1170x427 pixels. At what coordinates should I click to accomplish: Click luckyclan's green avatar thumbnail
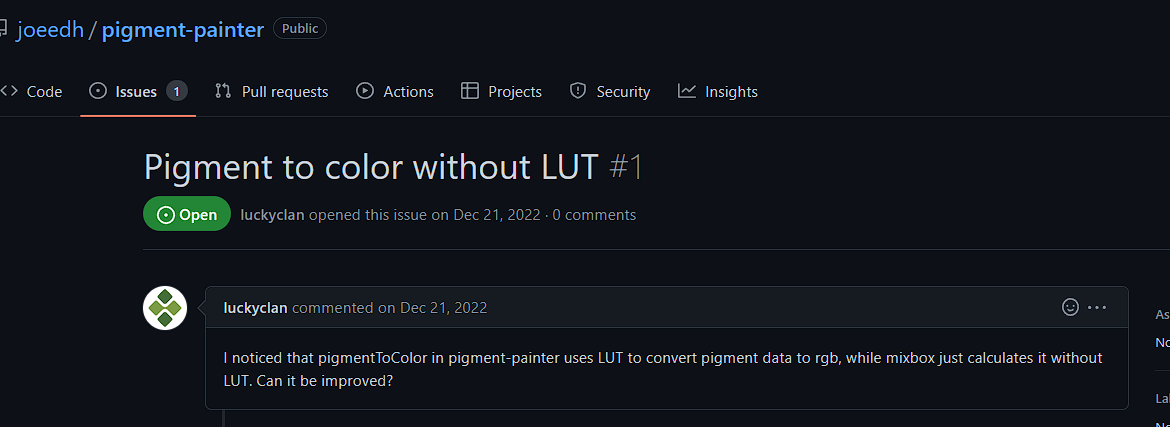click(x=165, y=308)
